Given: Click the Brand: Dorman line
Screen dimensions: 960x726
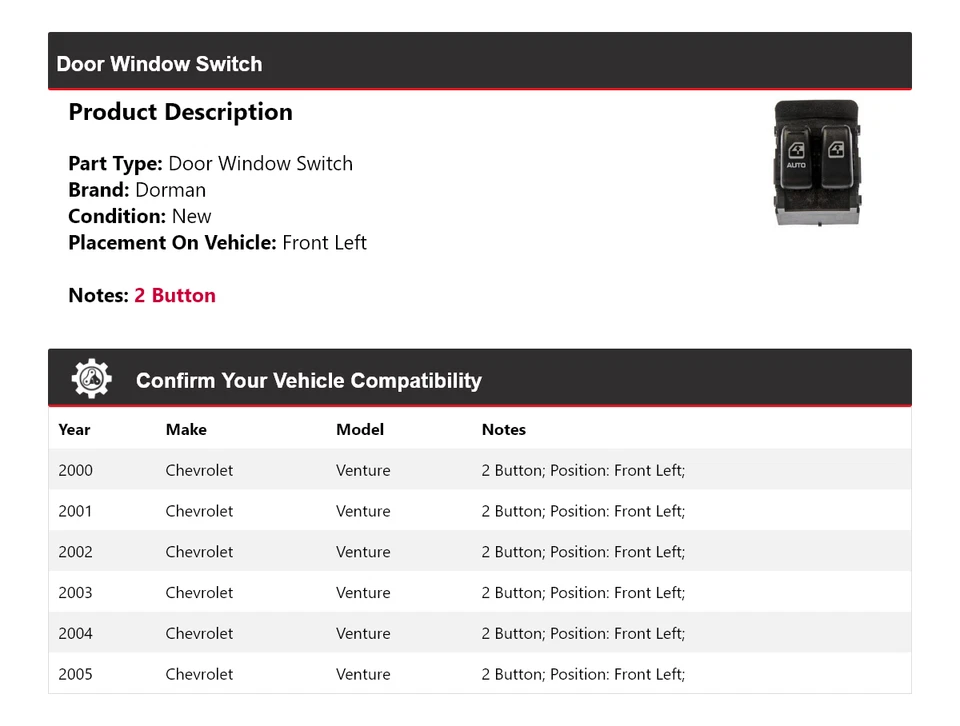Looking at the screenshot, I should 137,190.
